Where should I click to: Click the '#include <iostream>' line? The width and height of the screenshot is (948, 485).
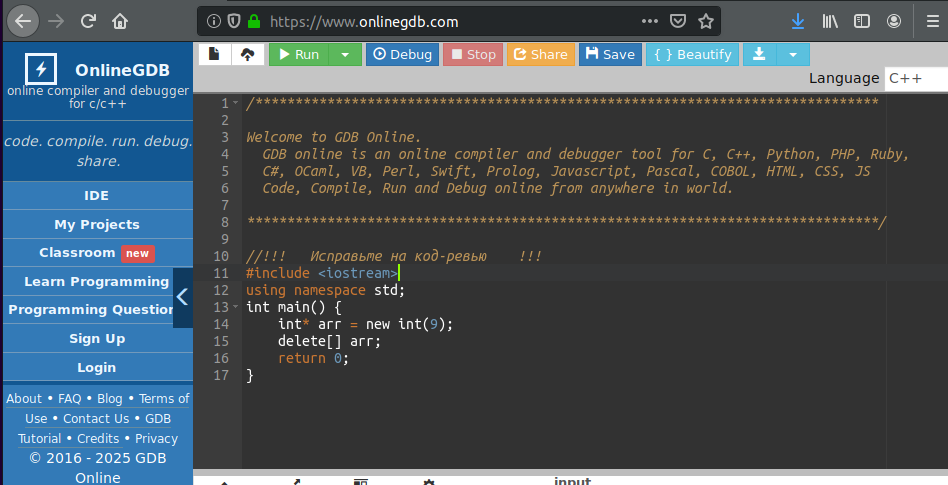322,273
